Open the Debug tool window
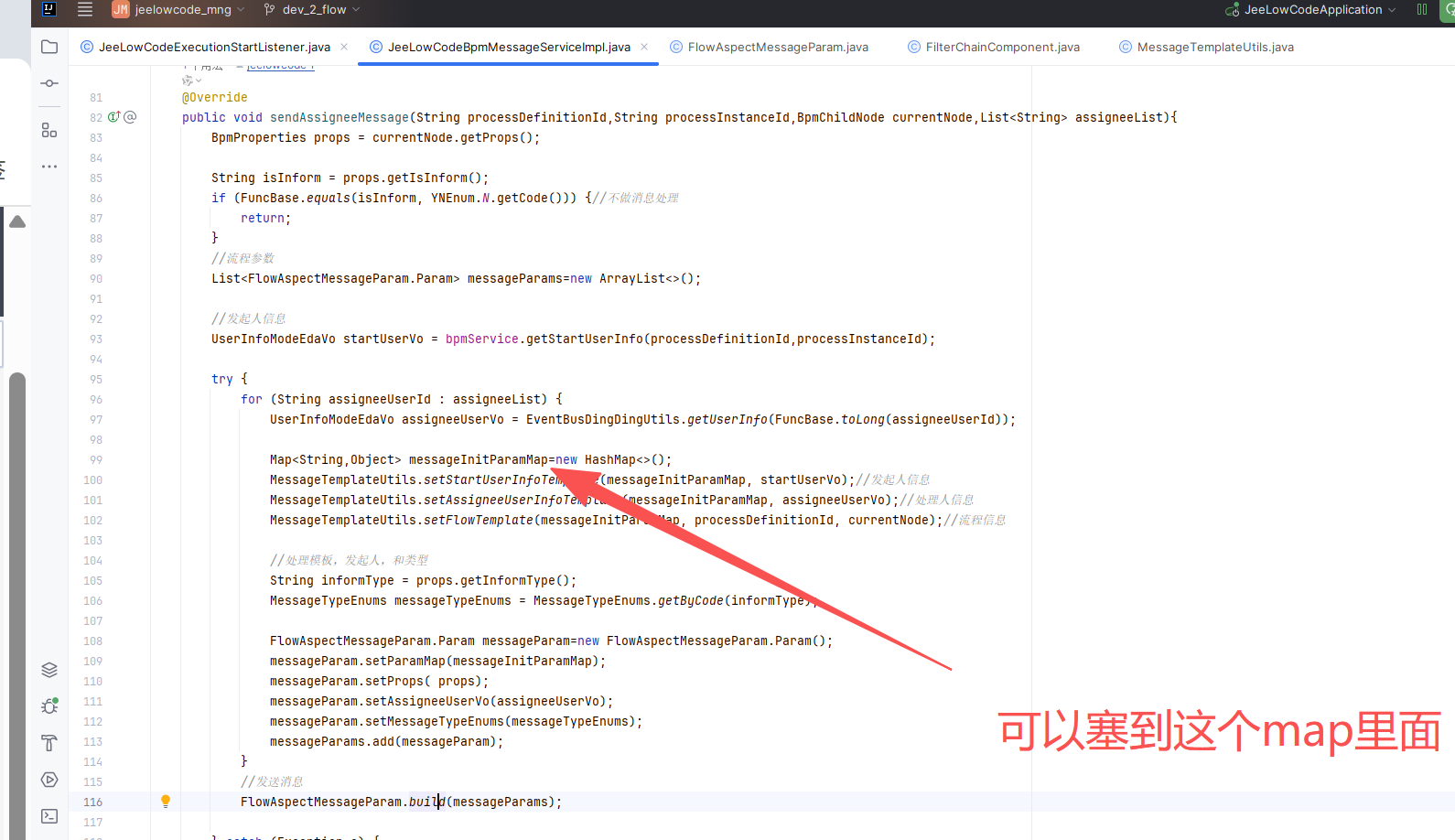The image size is (1455, 840). point(49,706)
